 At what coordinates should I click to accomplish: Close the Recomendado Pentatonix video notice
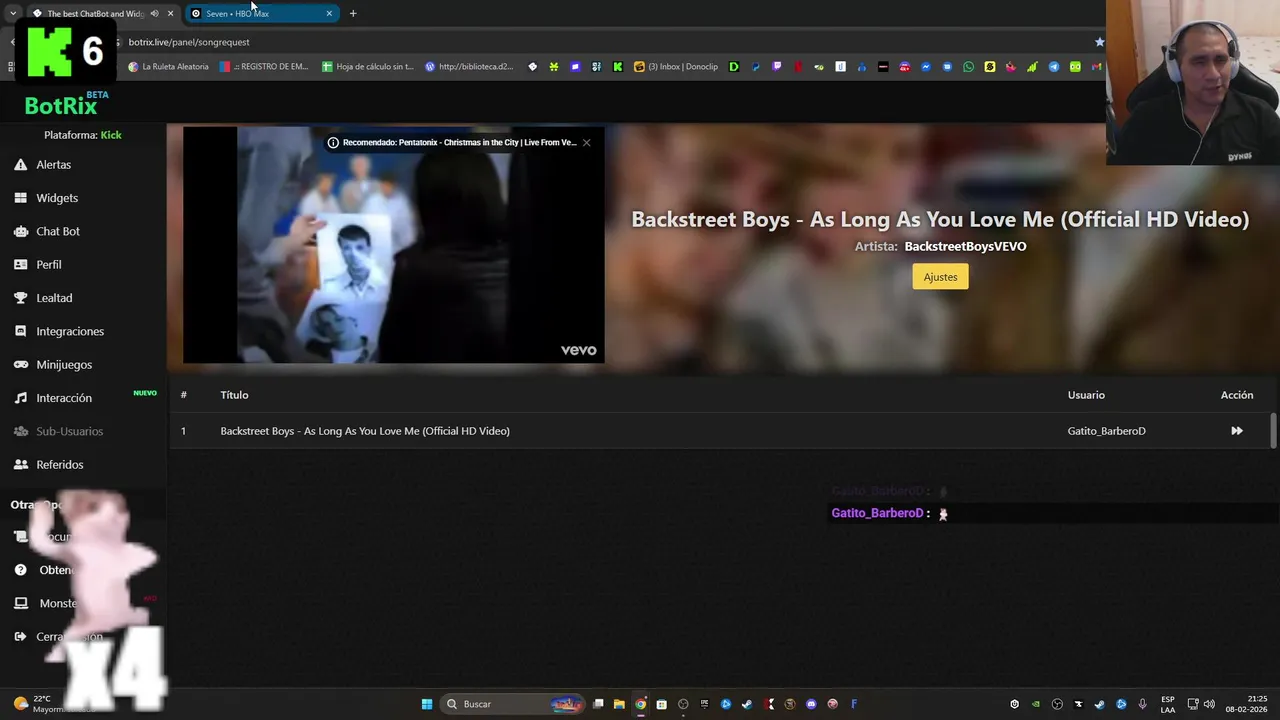[x=586, y=142]
